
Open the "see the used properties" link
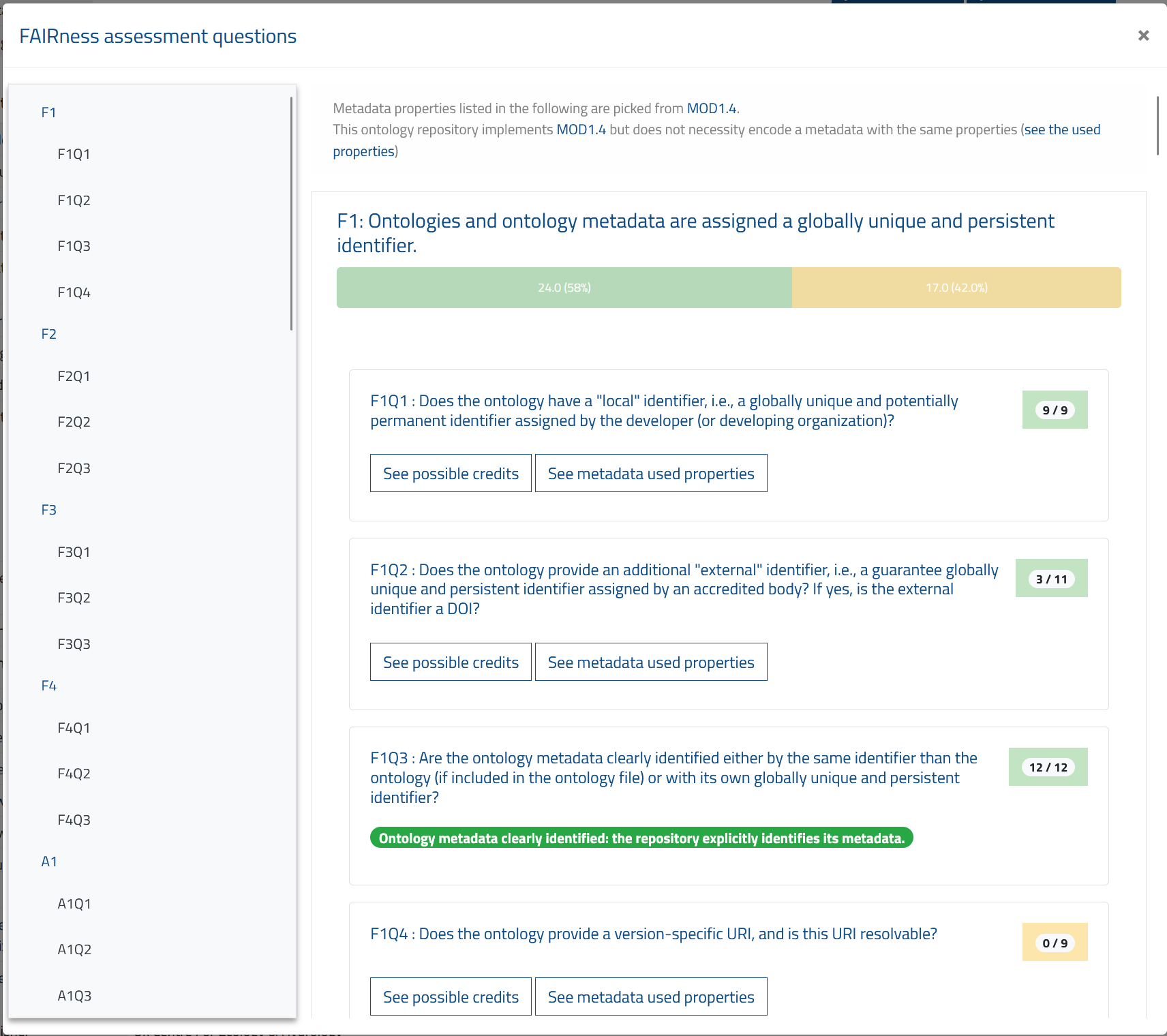1061,129
